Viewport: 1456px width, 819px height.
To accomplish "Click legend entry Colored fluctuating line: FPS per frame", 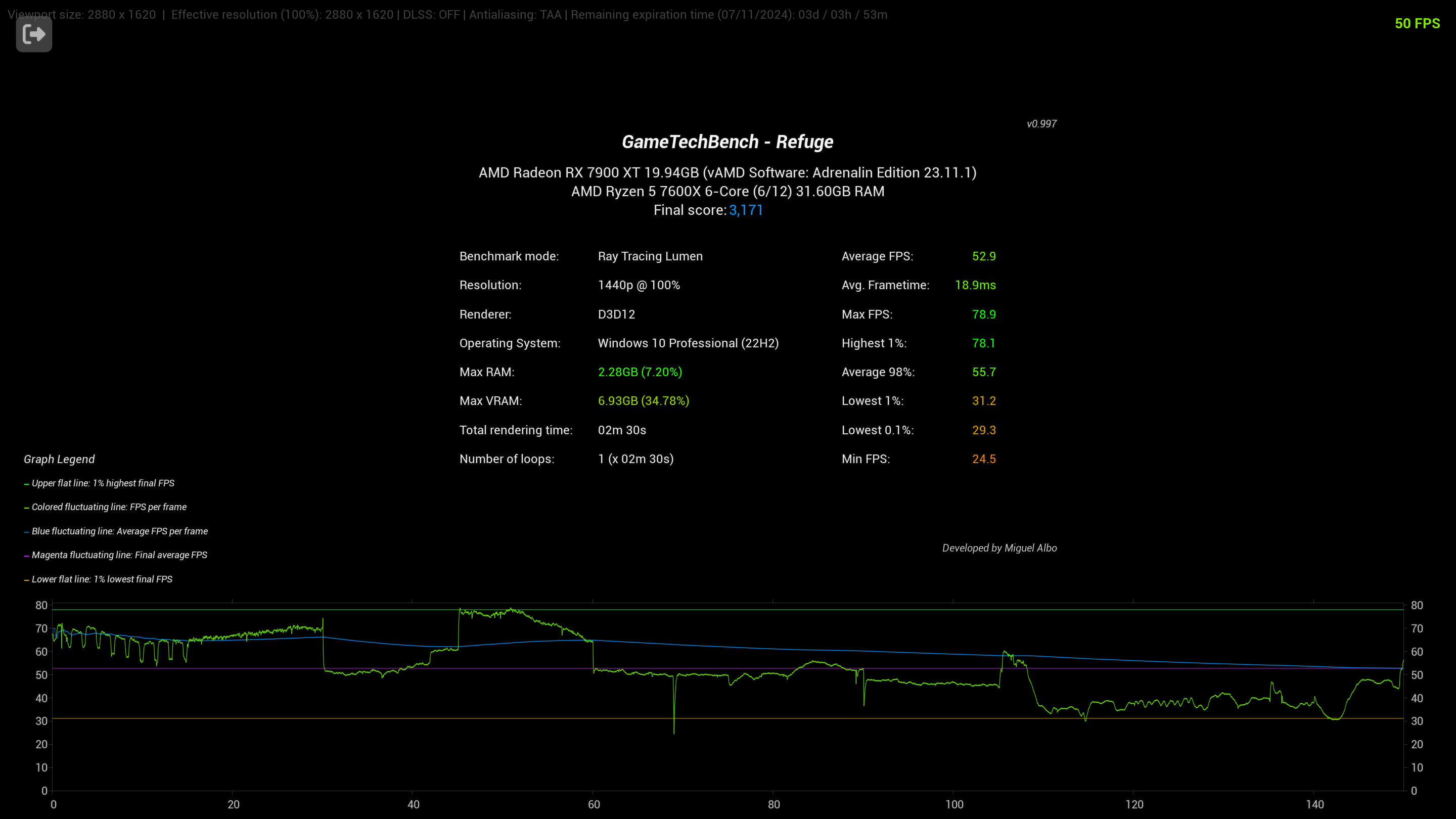I will coord(109,508).
